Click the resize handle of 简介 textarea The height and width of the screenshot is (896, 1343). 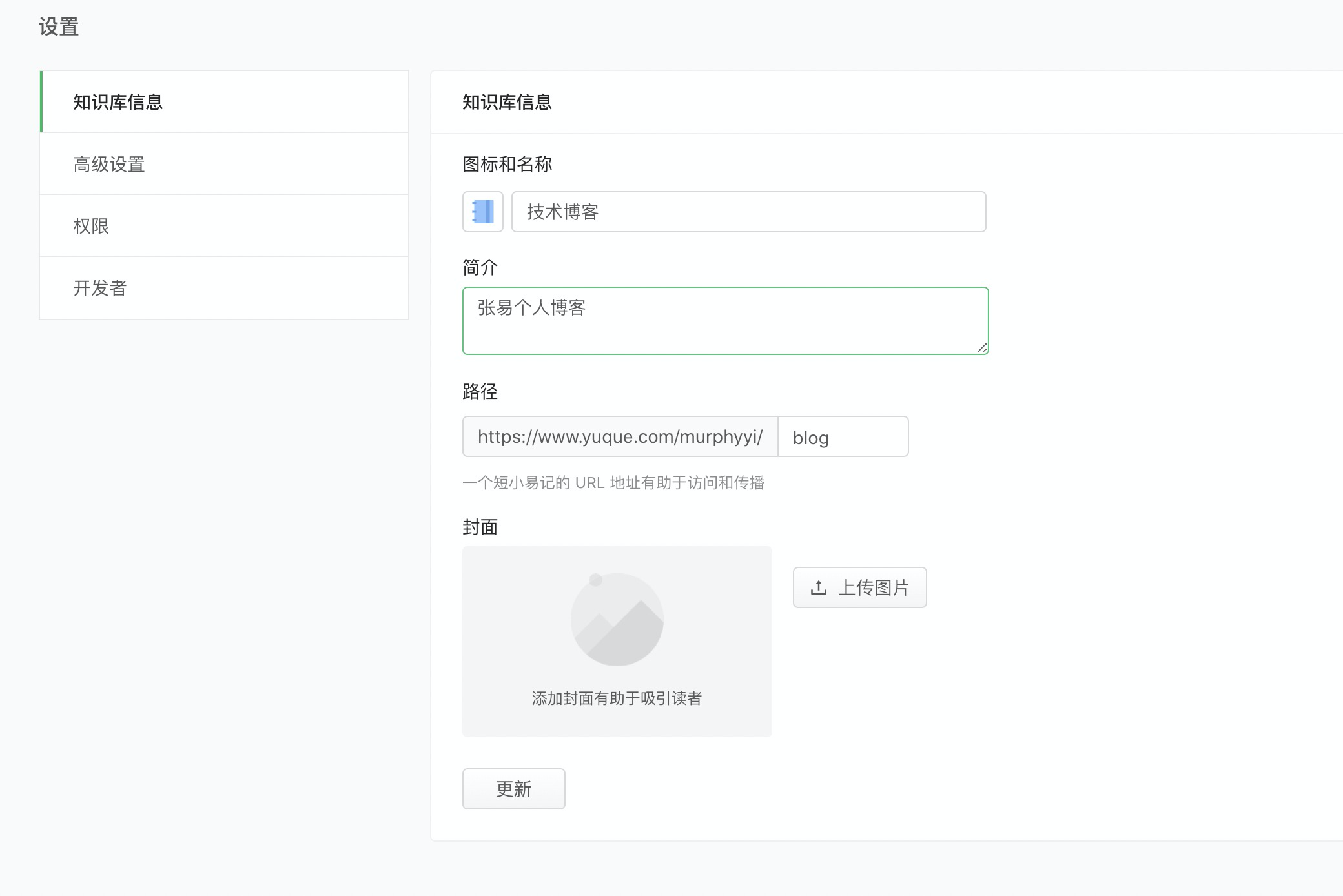coord(981,348)
